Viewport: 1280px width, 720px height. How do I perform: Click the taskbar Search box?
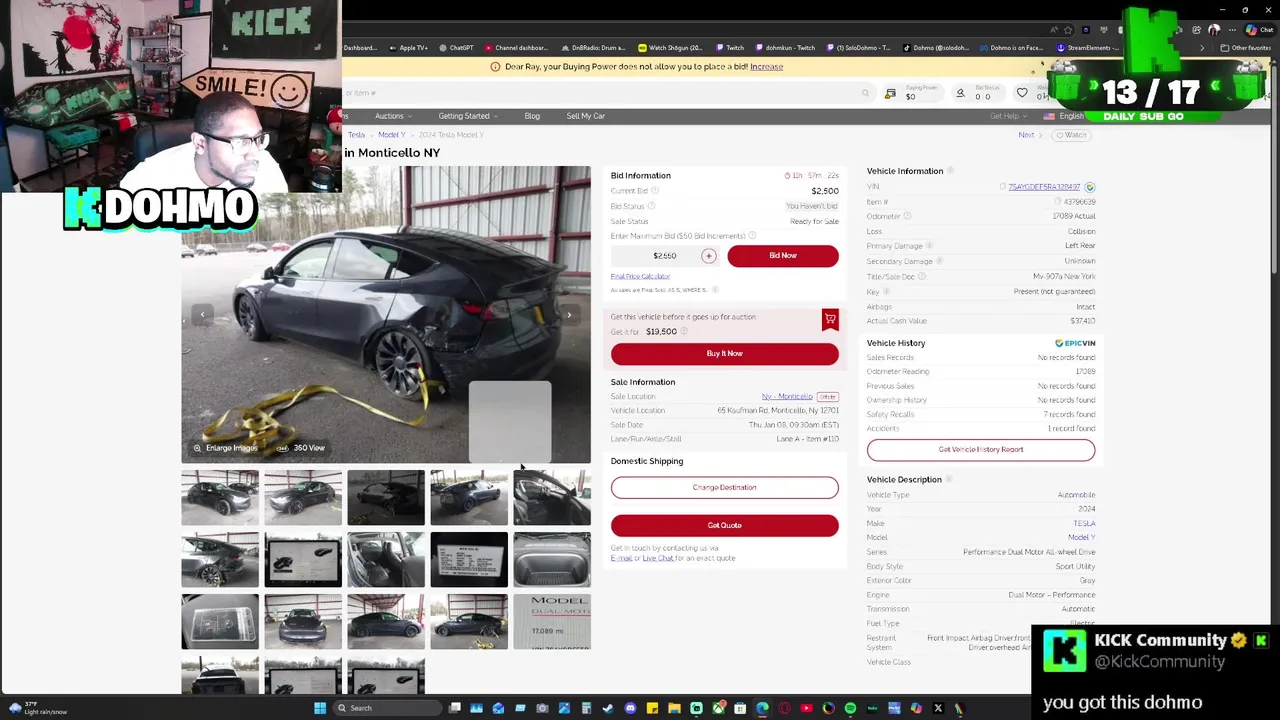[x=385, y=708]
